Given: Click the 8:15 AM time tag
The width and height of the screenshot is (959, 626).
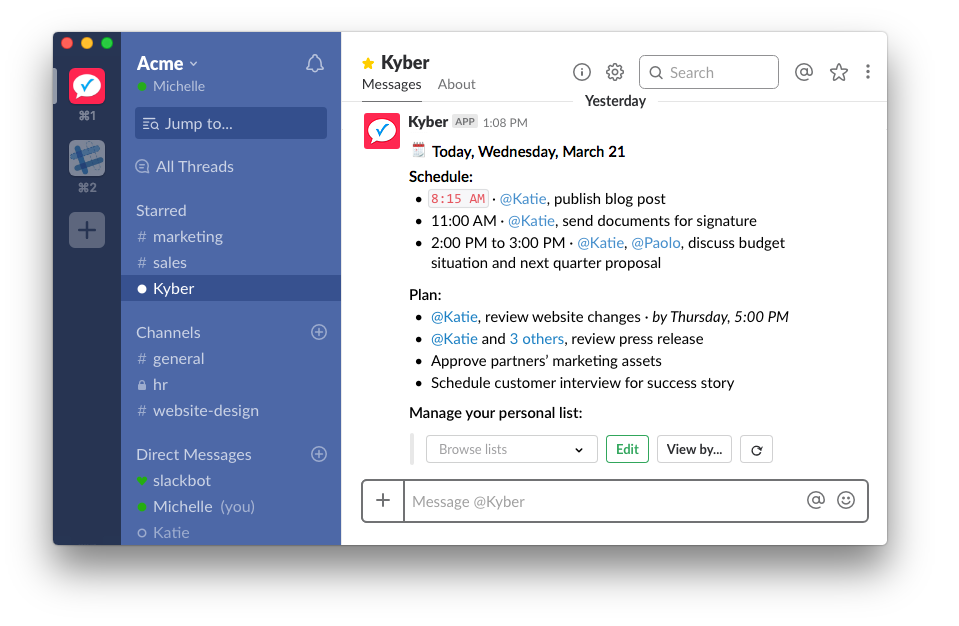Looking at the screenshot, I should [458, 199].
